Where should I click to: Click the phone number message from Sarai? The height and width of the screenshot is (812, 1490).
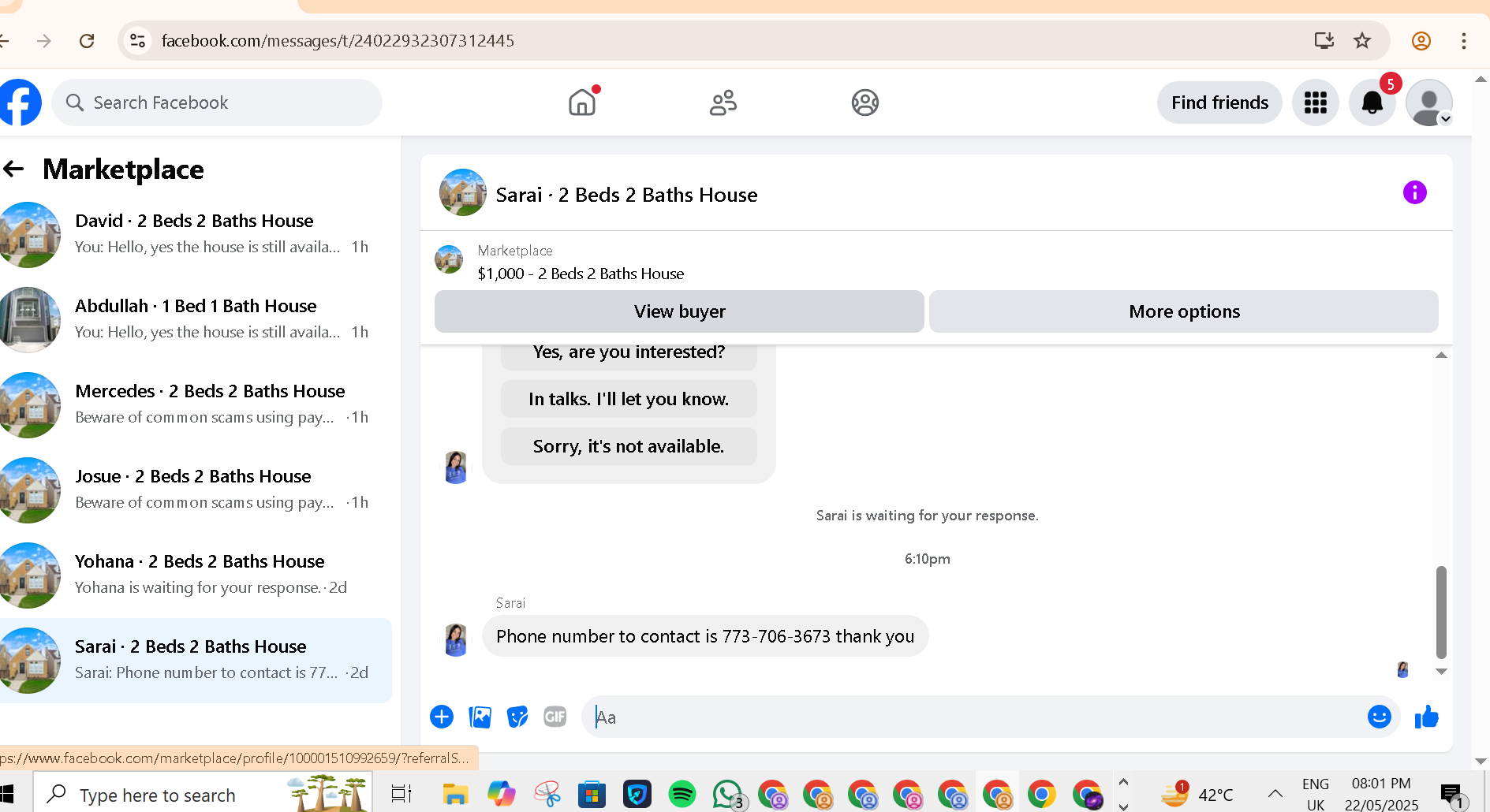(705, 636)
